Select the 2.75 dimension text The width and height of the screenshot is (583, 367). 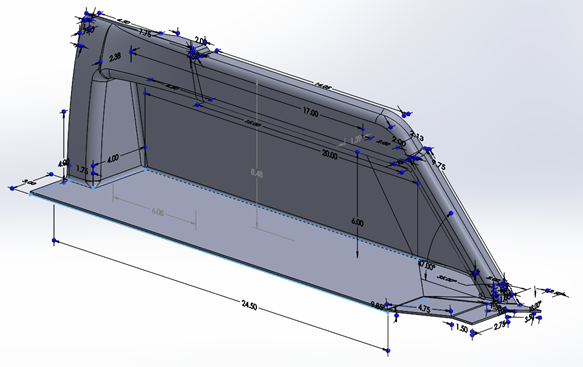[500, 325]
